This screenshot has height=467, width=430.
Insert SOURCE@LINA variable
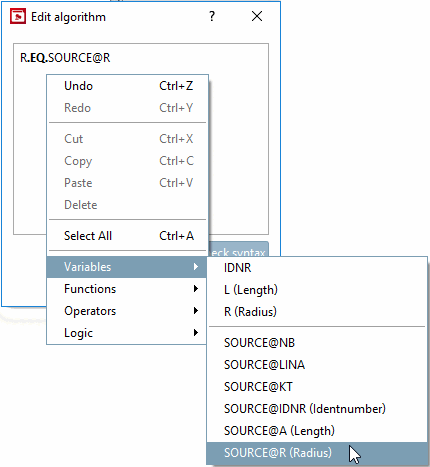[x=317, y=365]
